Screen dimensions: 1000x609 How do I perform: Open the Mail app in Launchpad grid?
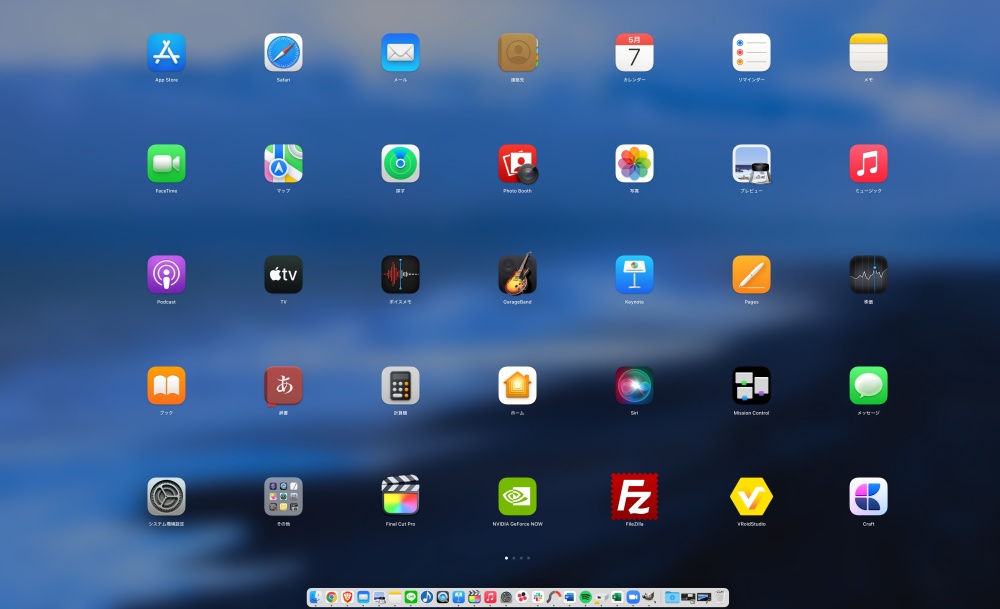[401, 52]
